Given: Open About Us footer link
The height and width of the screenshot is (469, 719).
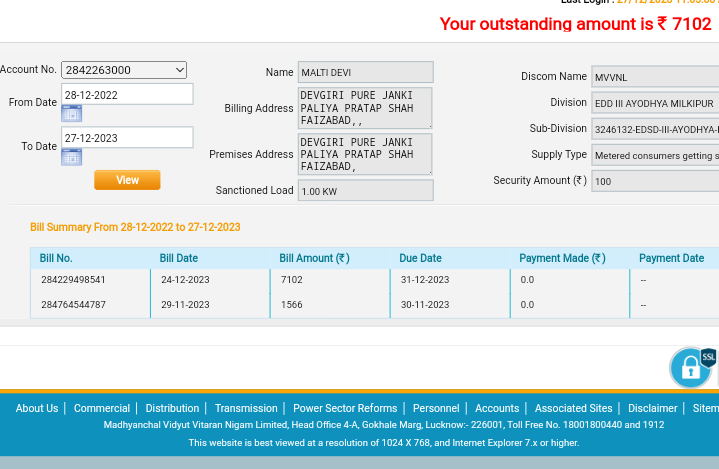Looking at the screenshot, I should click(x=37, y=408).
